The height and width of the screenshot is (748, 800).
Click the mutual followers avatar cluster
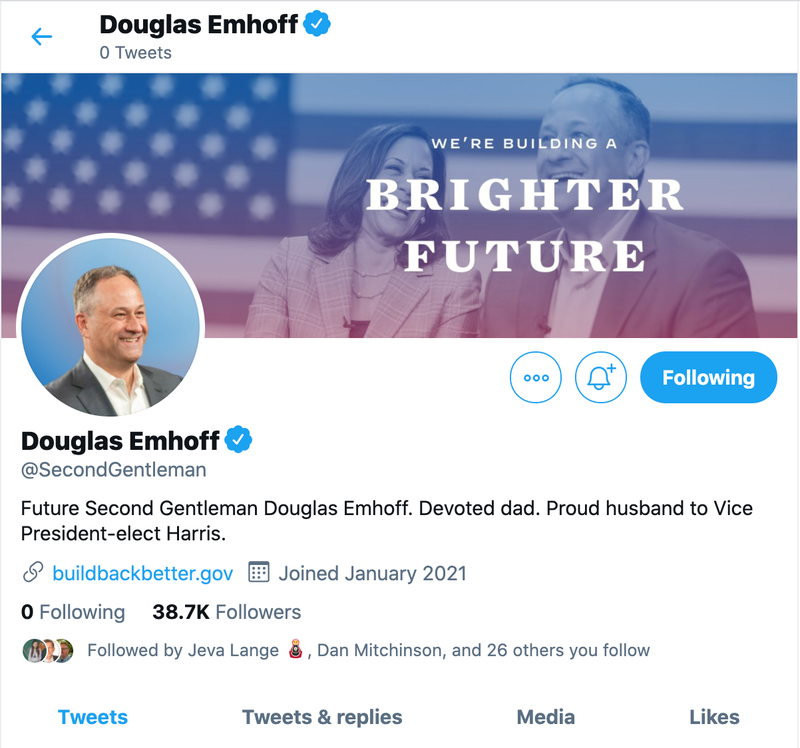(x=48, y=650)
